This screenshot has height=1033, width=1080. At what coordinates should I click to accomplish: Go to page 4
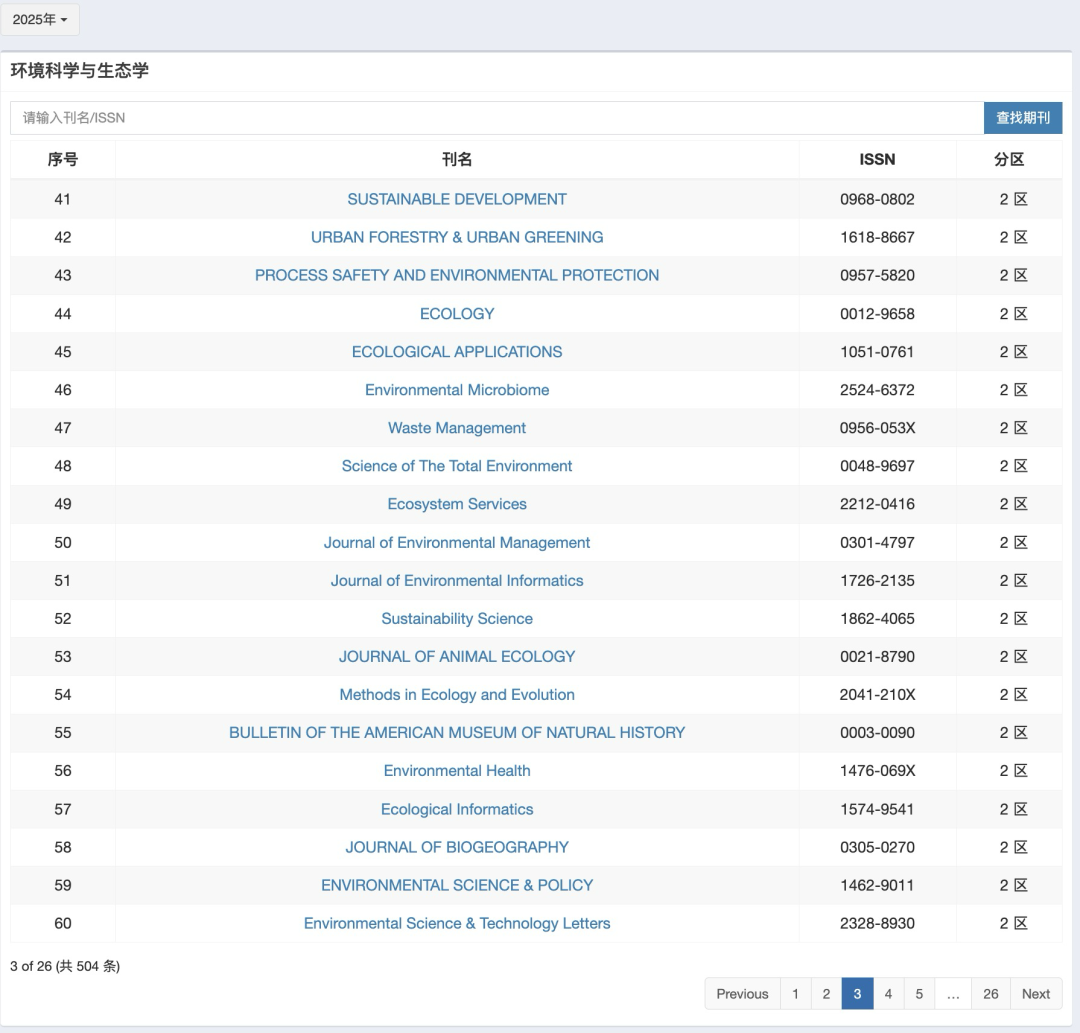tap(889, 994)
